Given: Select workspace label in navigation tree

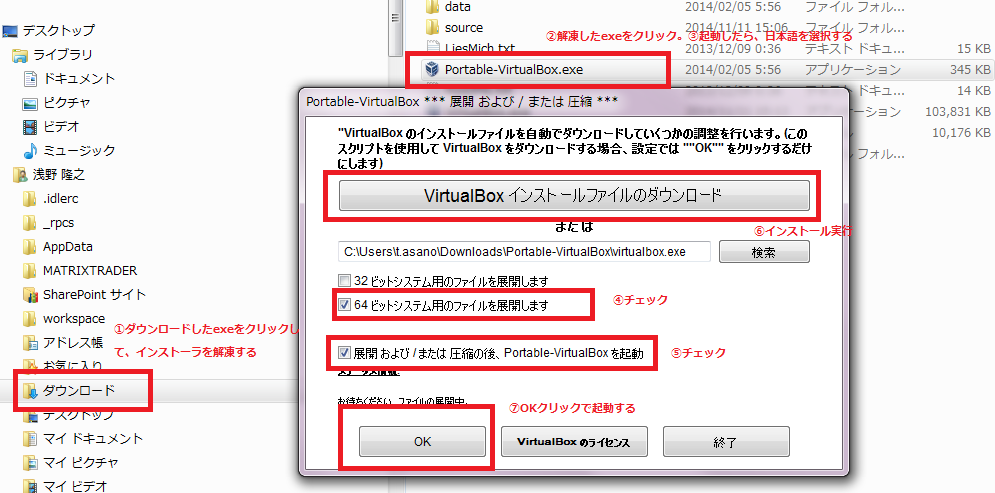Looking at the screenshot, I should click(74, 319).
